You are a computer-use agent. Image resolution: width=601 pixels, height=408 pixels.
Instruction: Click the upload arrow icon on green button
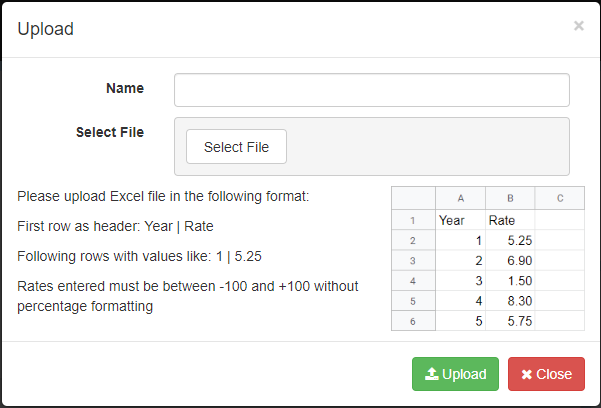(432, 374)
